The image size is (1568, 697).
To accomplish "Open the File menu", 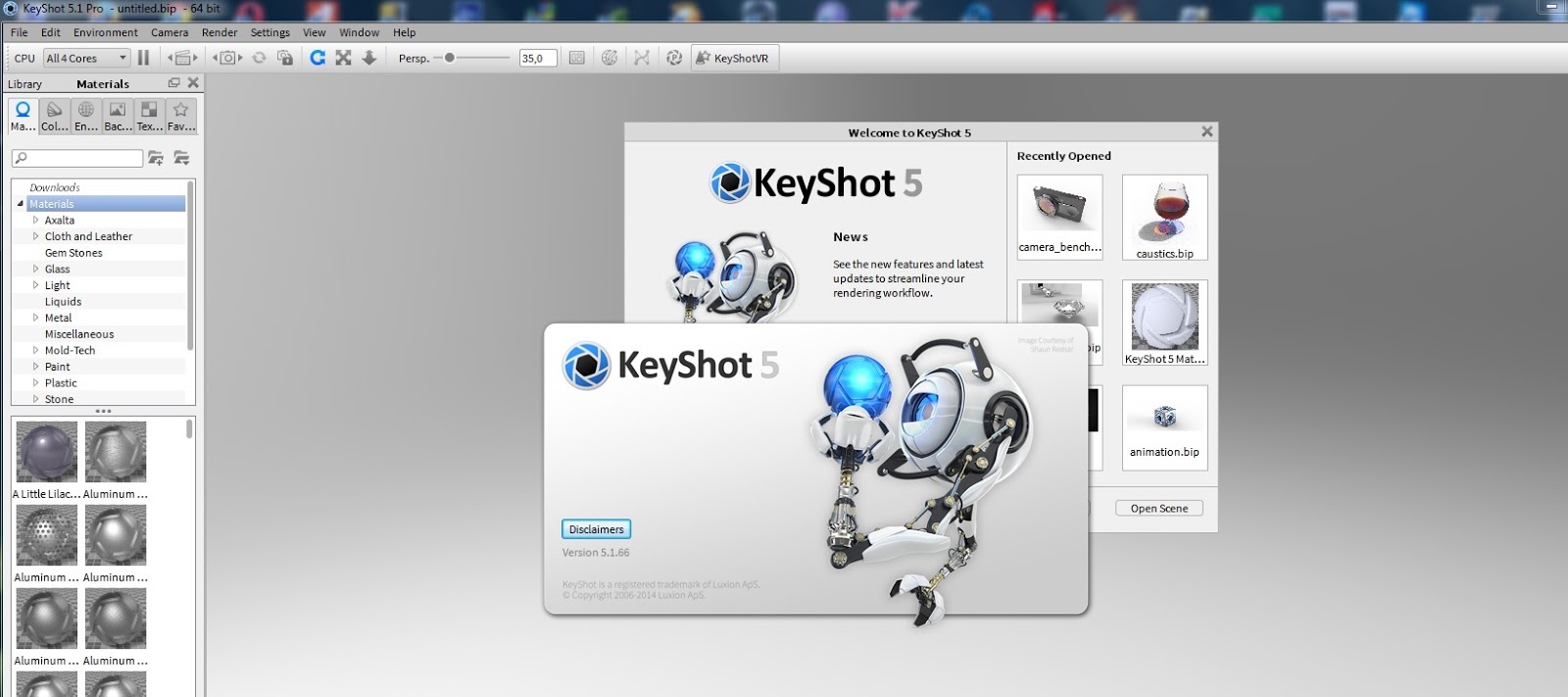I will click(x=20, y=32).
